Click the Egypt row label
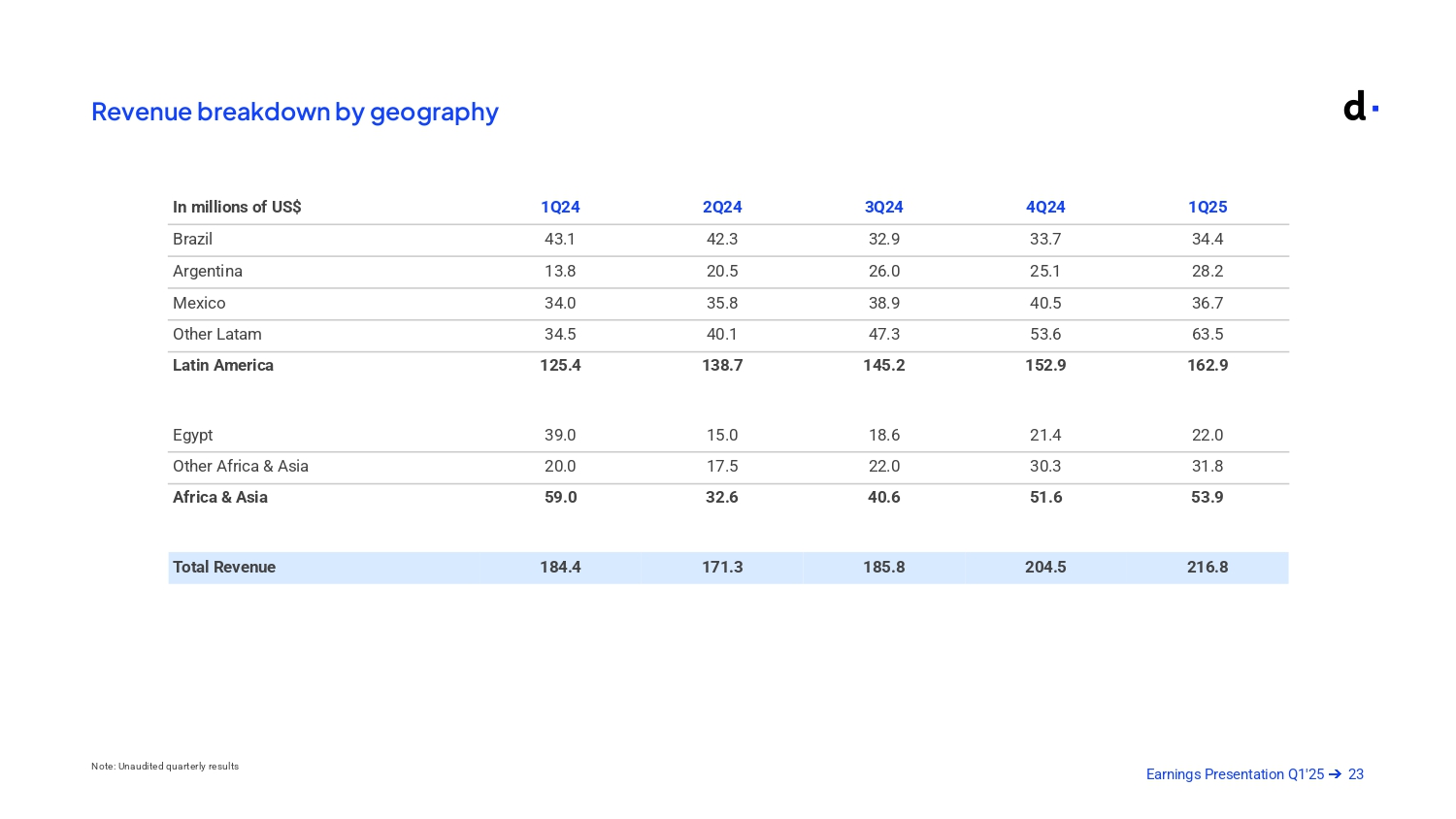 point(192,435)
